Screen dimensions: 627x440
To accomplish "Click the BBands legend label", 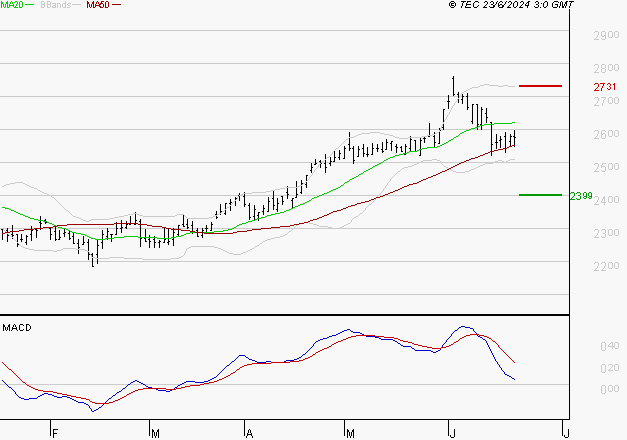I will click(x=56, y=5).
